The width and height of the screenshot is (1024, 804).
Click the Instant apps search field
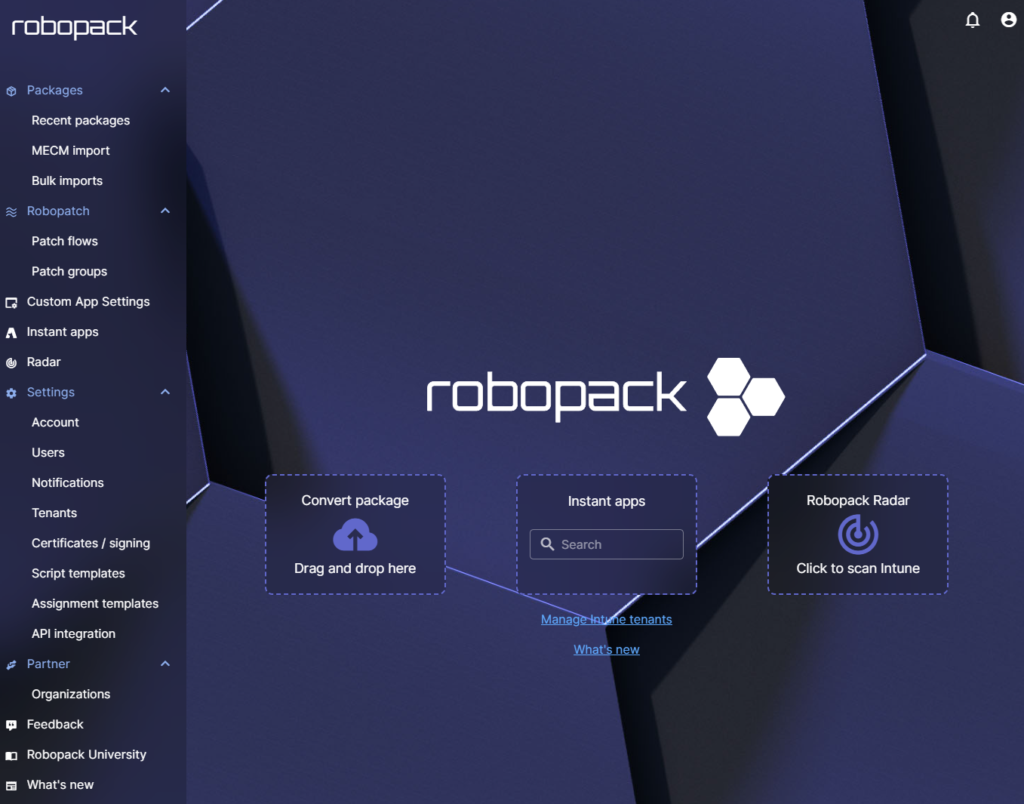(606, 544)
